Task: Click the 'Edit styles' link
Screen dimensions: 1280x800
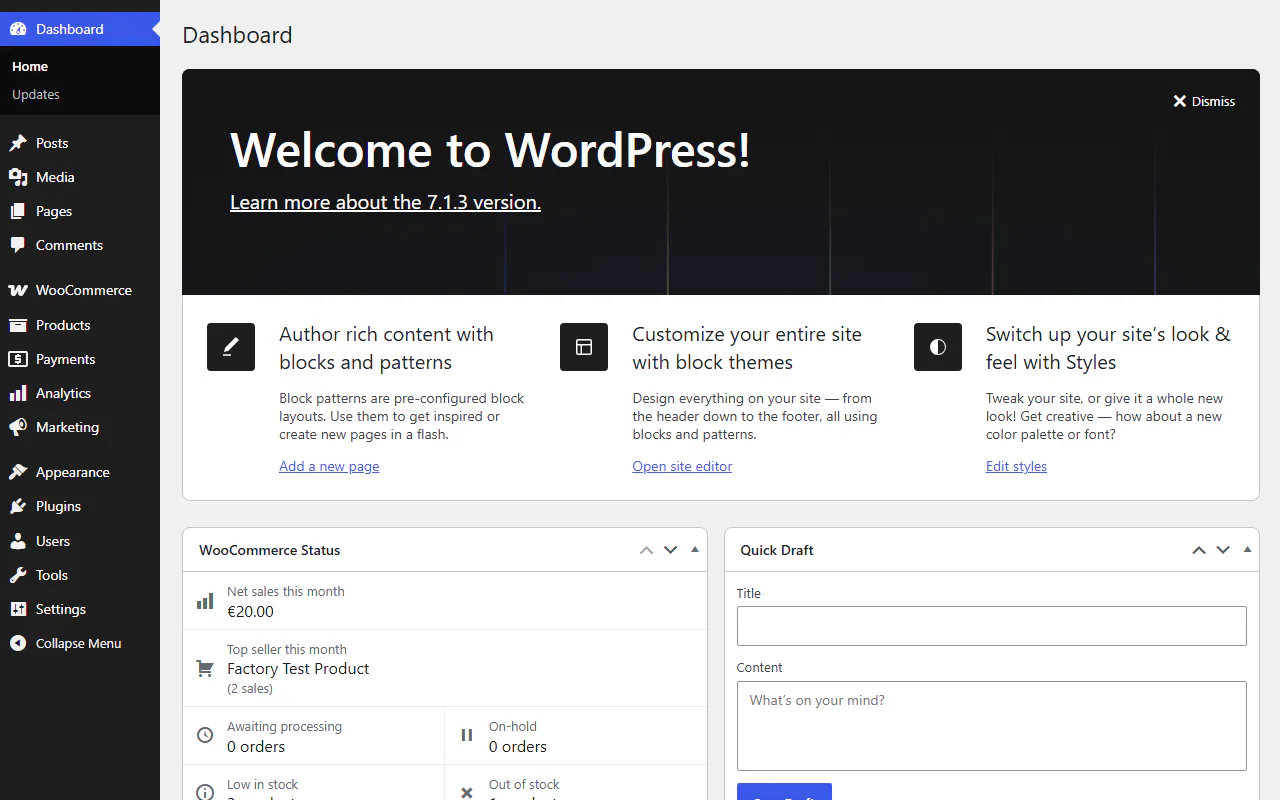Action: pyautogui.click(x=1016, y=466)
